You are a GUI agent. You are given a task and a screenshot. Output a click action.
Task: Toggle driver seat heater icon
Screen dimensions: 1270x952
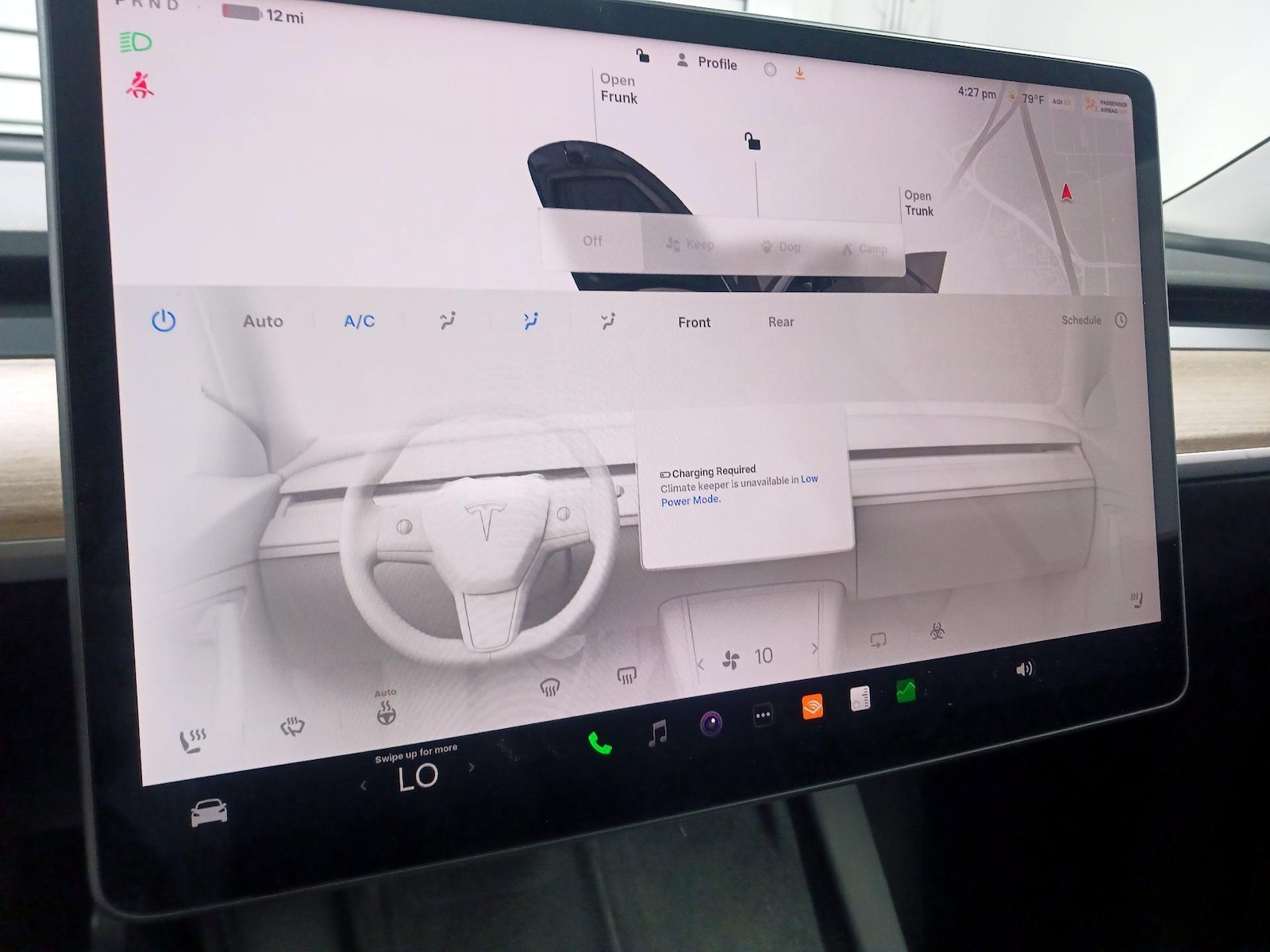point(192,740)
